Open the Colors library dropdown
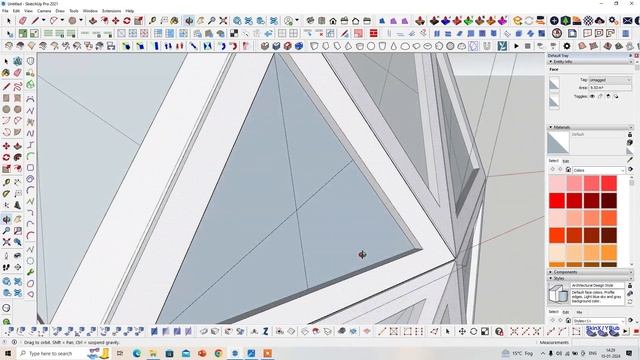Image resolution: width=640 pixels, height=360 pixels. point(599,170)
